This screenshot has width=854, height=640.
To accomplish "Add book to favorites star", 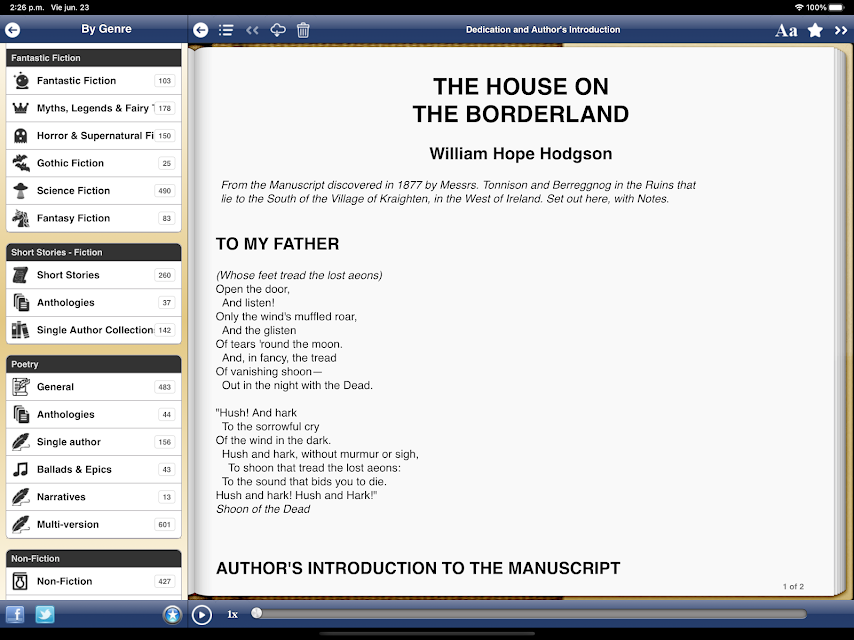I will [x=815, y=30].
